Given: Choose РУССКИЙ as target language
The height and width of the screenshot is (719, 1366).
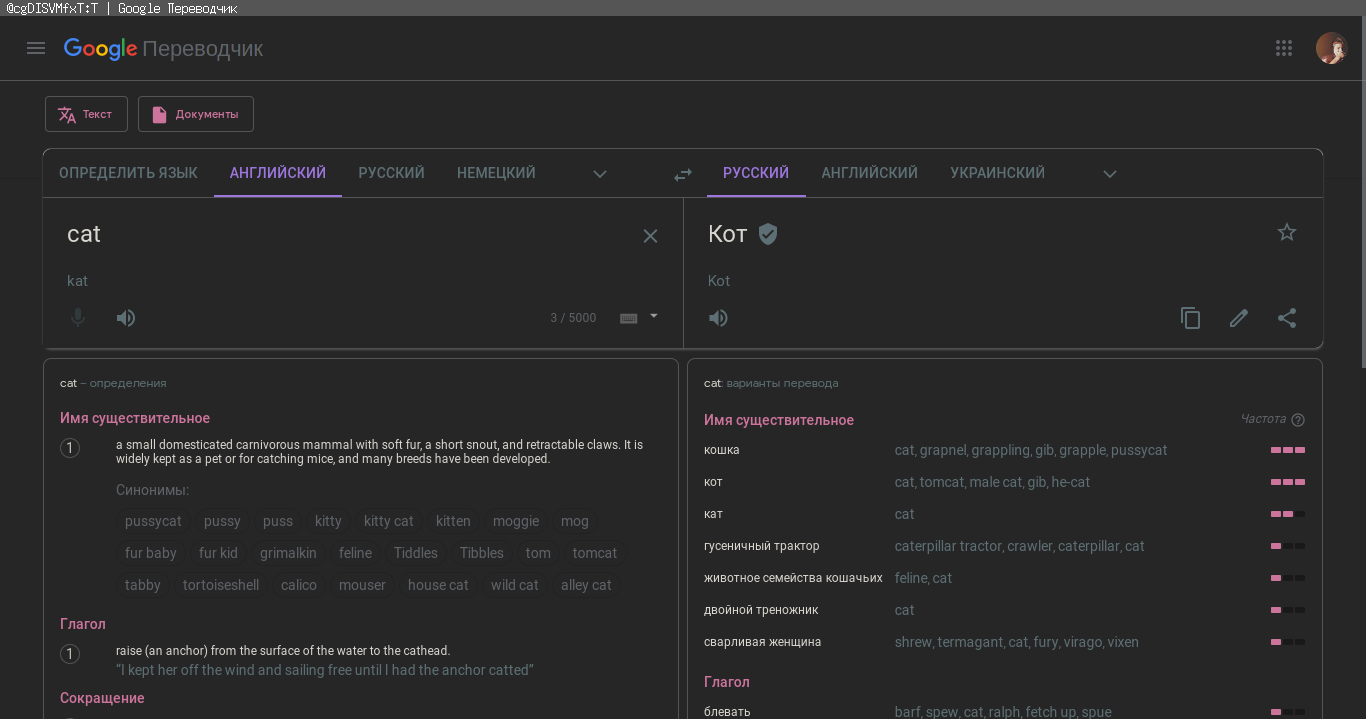Looking at the screenshot, I should [756, 173].
